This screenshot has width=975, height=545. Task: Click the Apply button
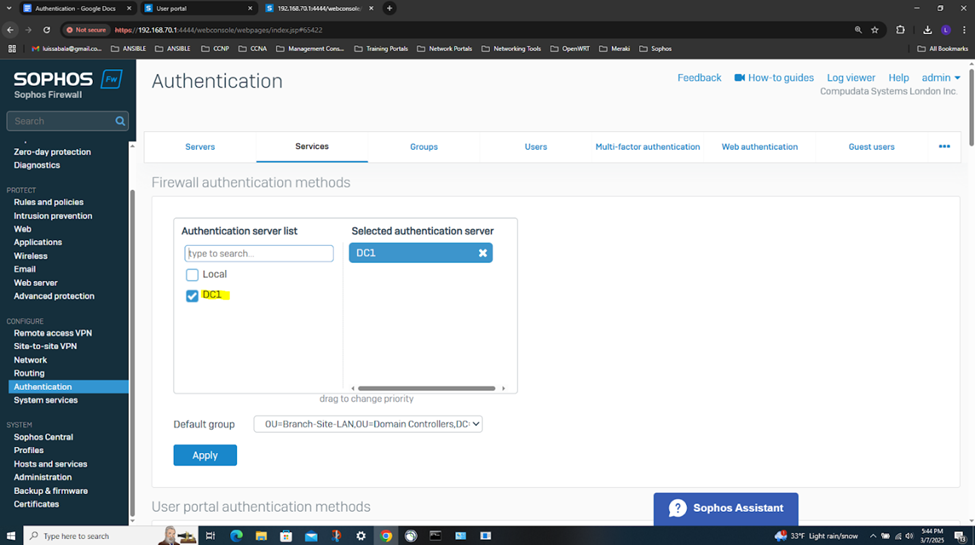point(205,455)
